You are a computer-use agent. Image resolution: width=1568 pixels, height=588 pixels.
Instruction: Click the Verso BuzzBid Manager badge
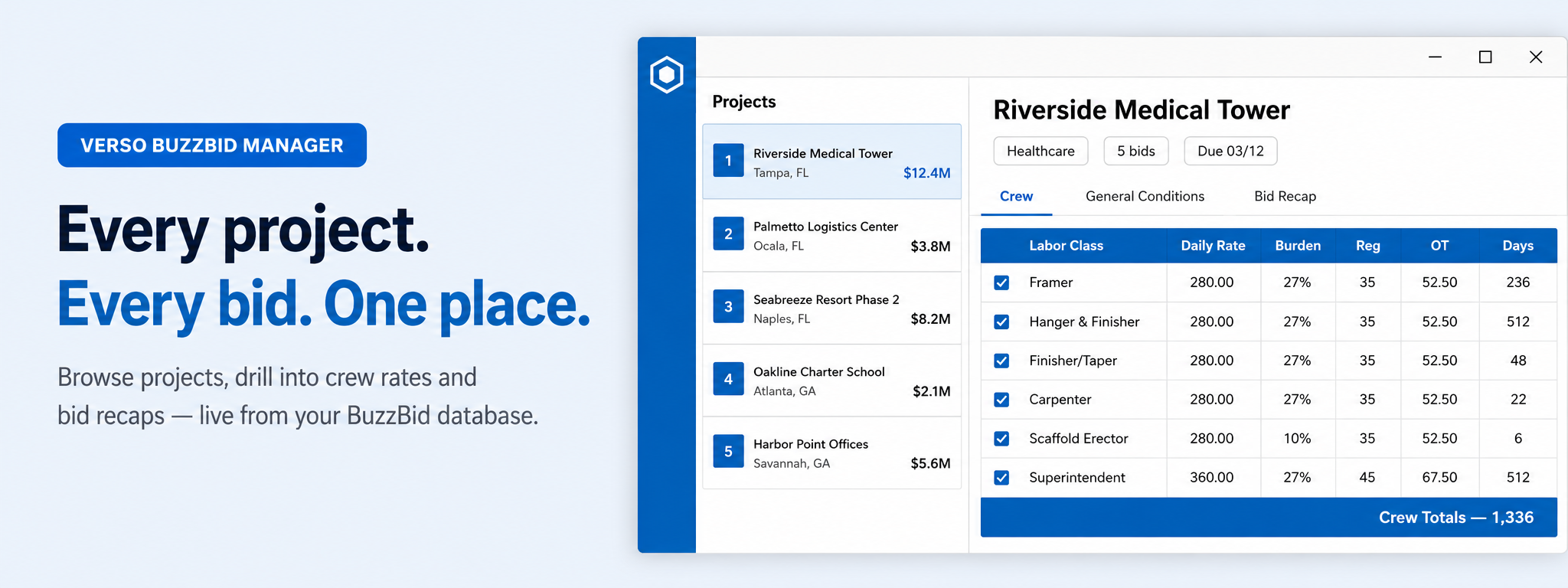[x=212, y=145]
